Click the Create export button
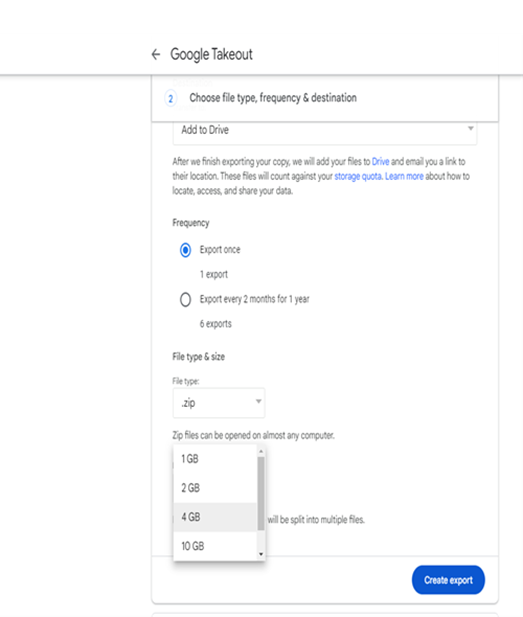 [448, 580]
